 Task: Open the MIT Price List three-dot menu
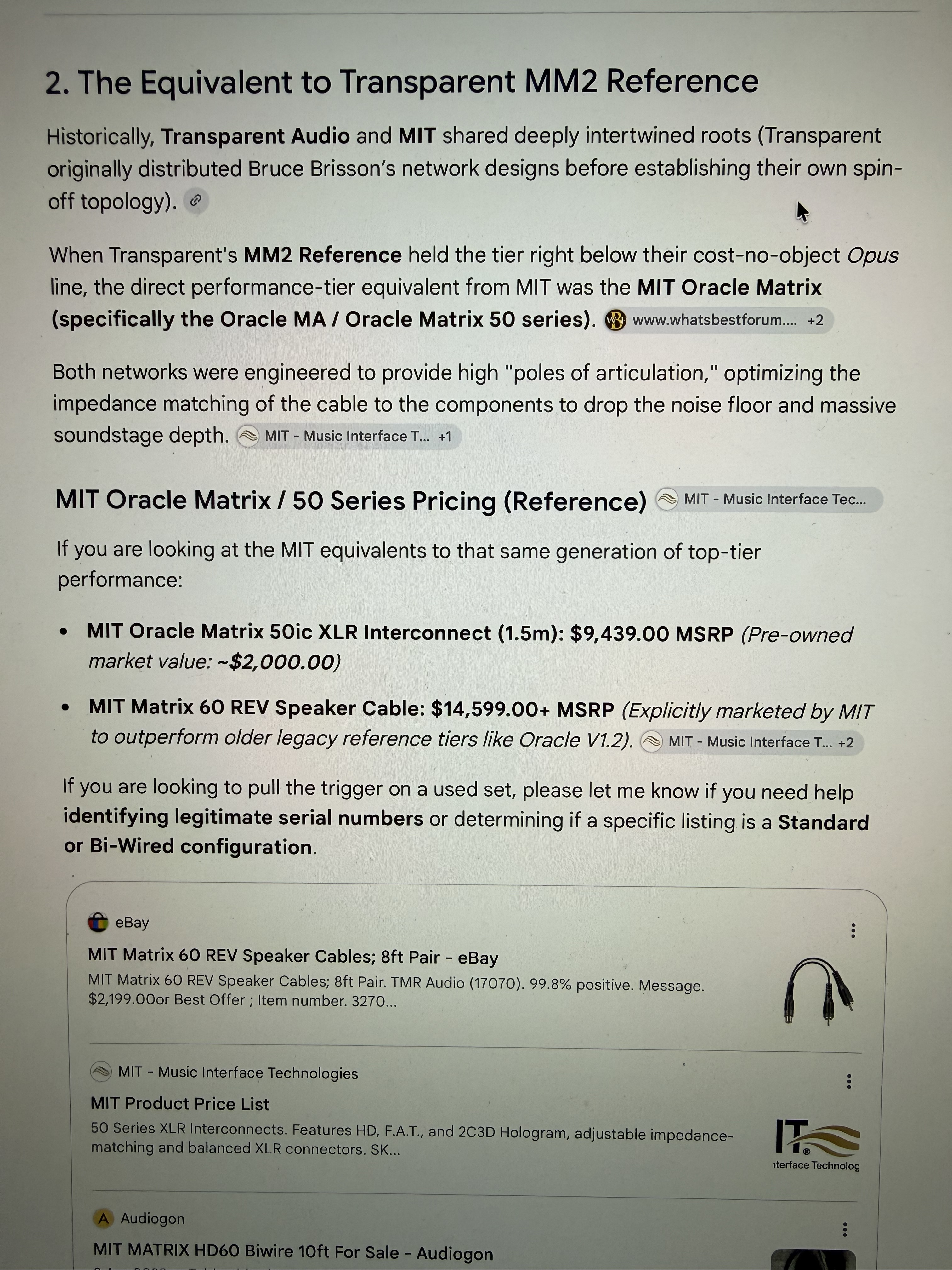[x=849, y=1081]
